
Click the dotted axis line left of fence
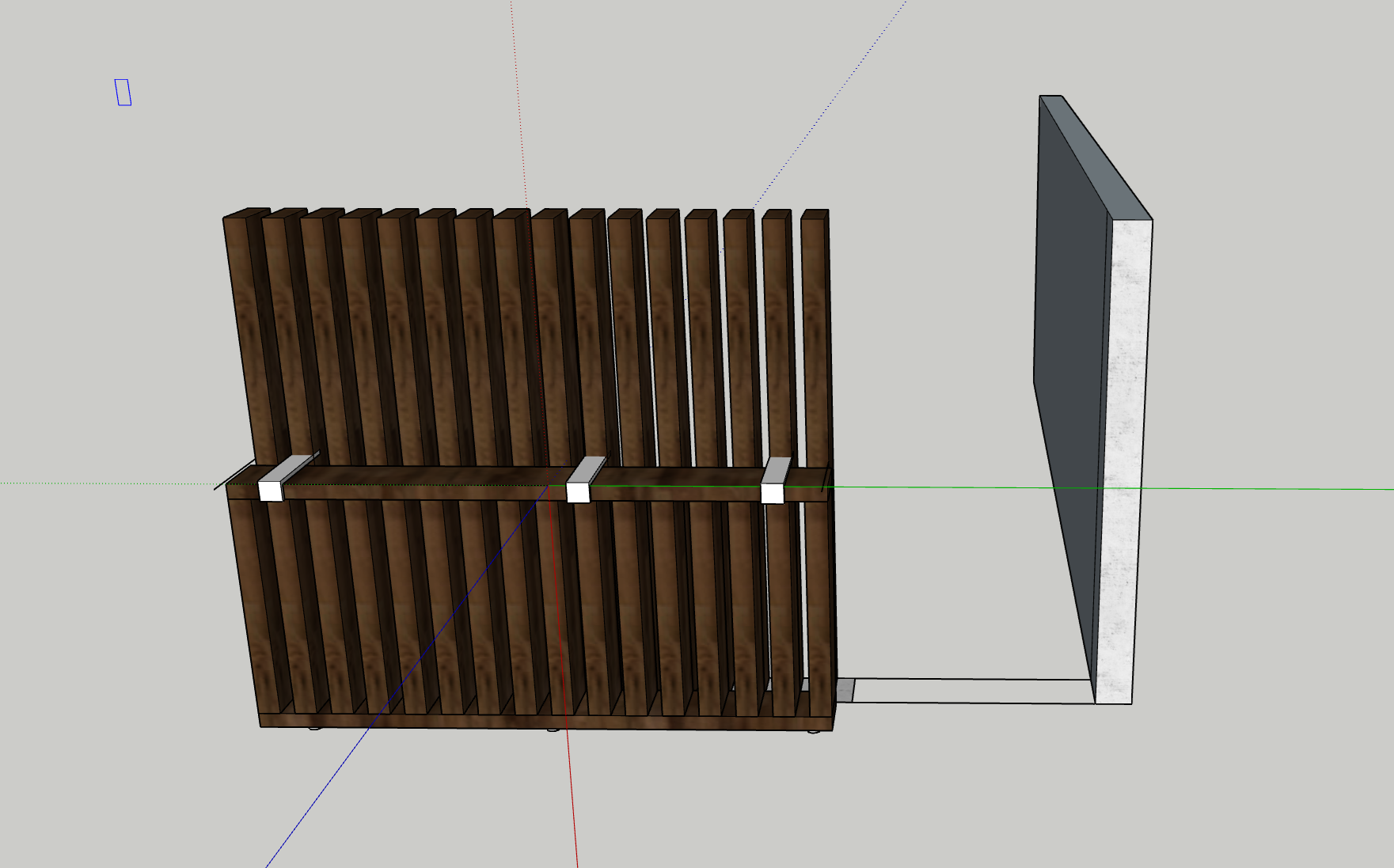pos(103,483)
